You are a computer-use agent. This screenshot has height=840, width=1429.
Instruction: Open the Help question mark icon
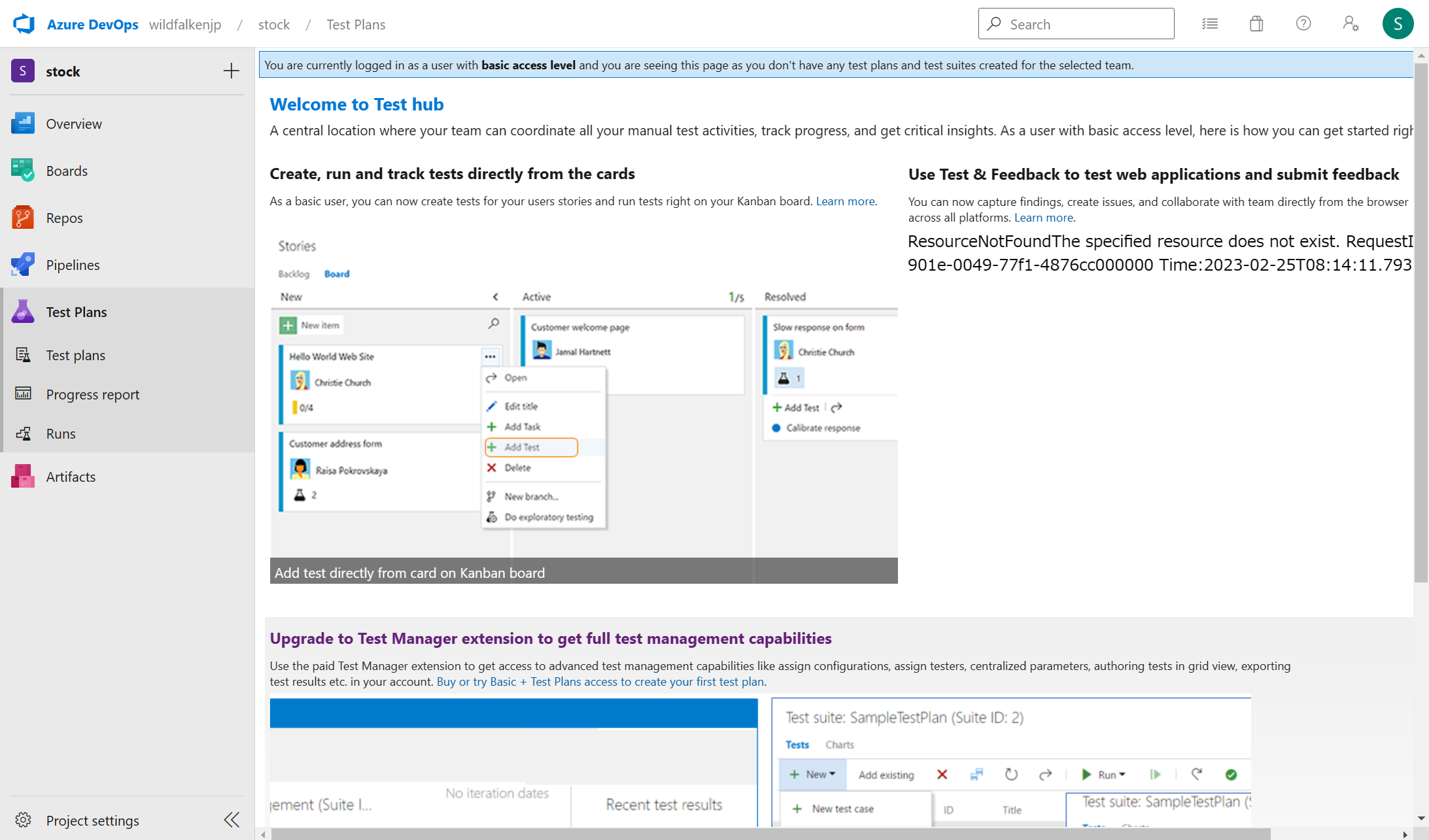[x=1303, y=24]
